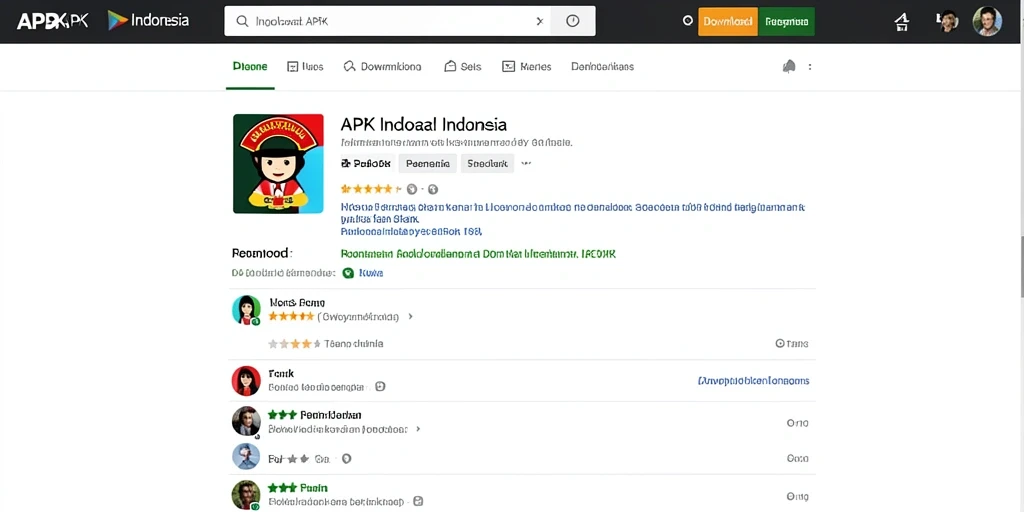Click the small dark avatar in the header
The image size is (1024, 512).
point(948,22)
